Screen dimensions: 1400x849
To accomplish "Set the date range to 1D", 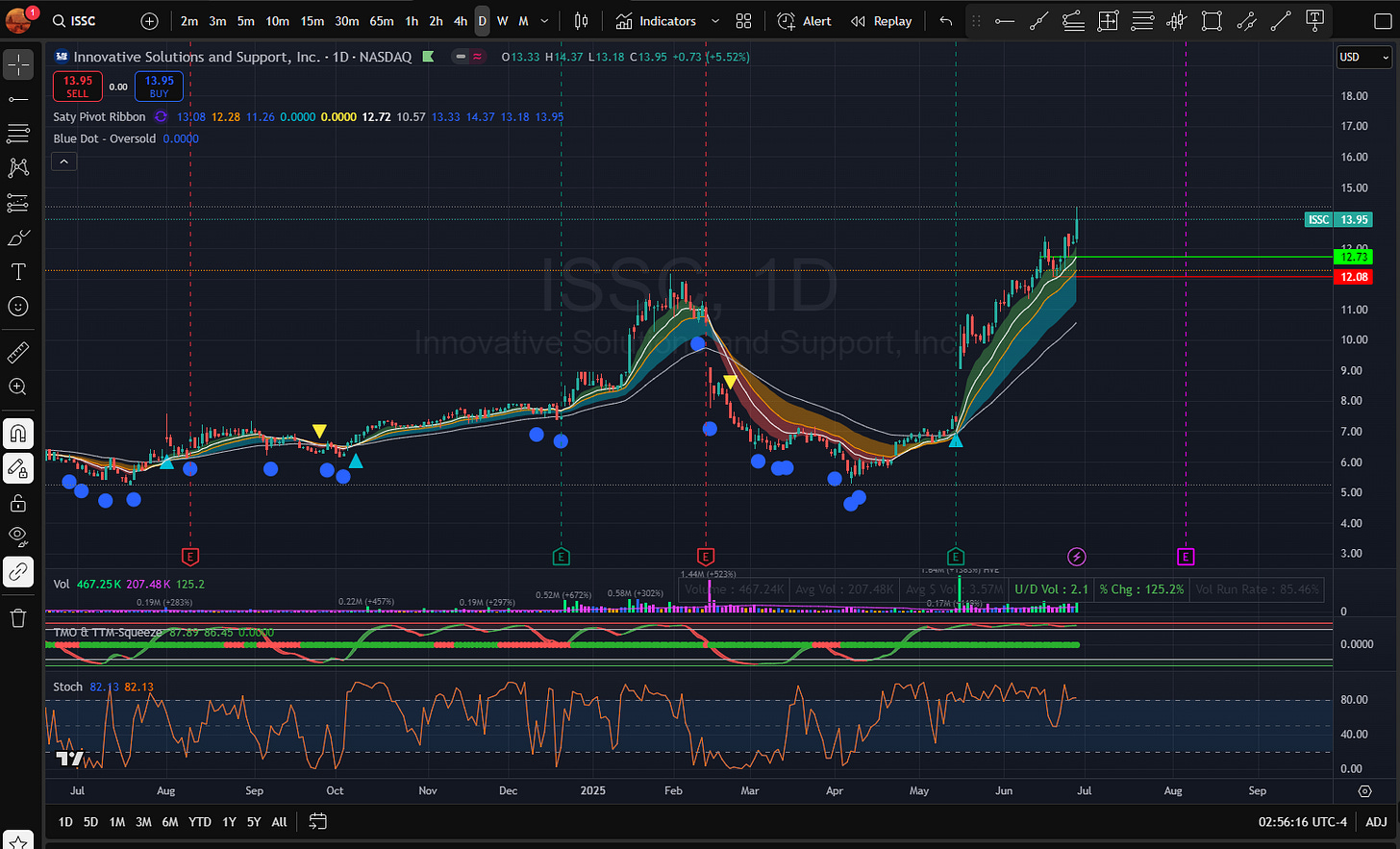I will pos(65,822).
